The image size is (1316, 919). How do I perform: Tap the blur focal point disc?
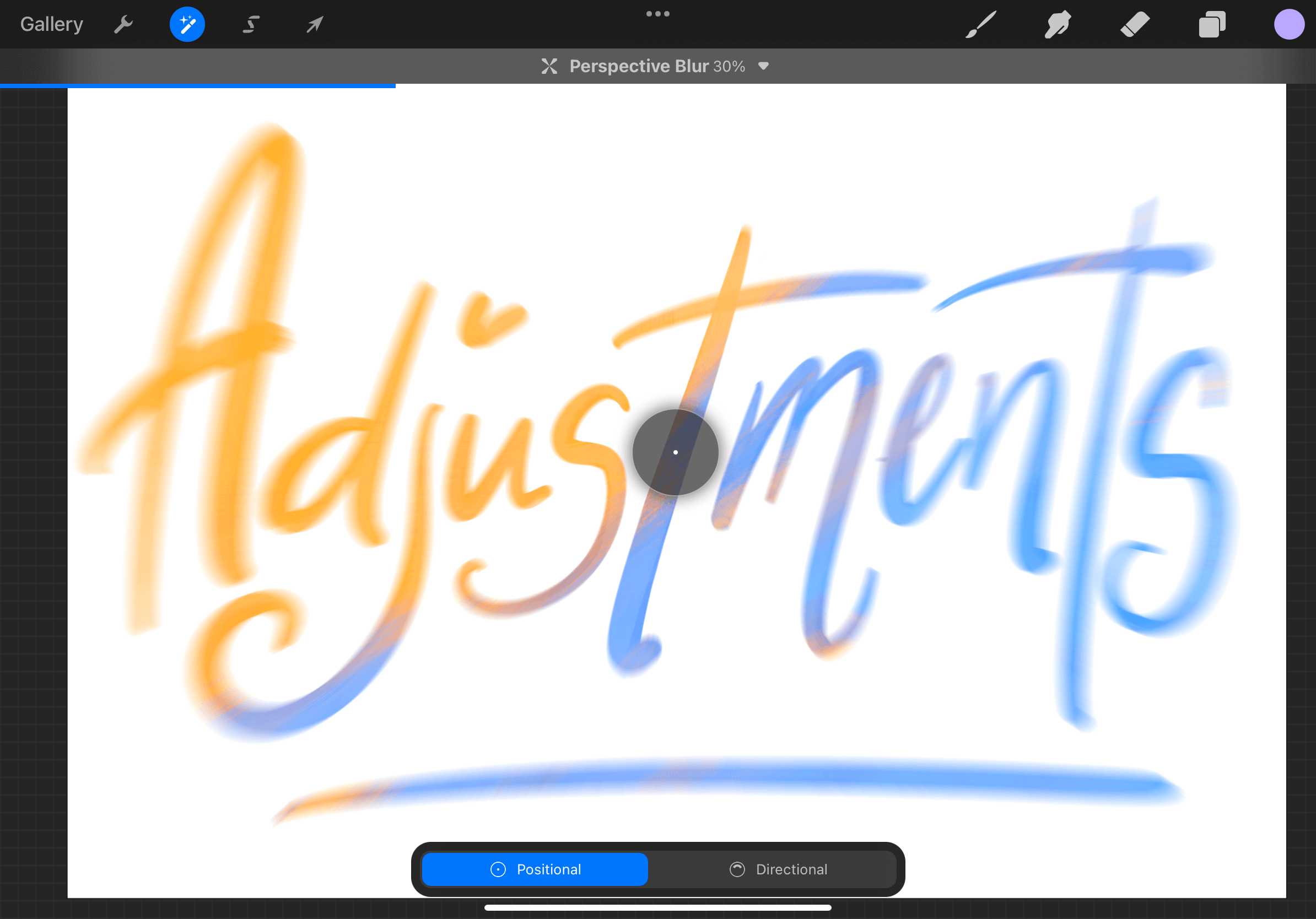click(x=675, y=452)
